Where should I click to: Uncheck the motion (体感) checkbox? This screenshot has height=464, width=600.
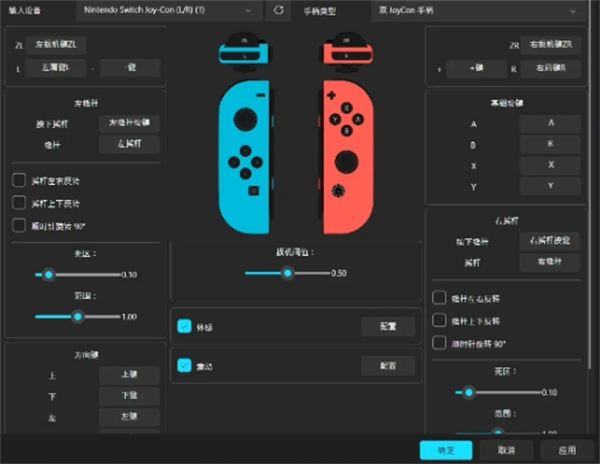click(x=184, y=326)
